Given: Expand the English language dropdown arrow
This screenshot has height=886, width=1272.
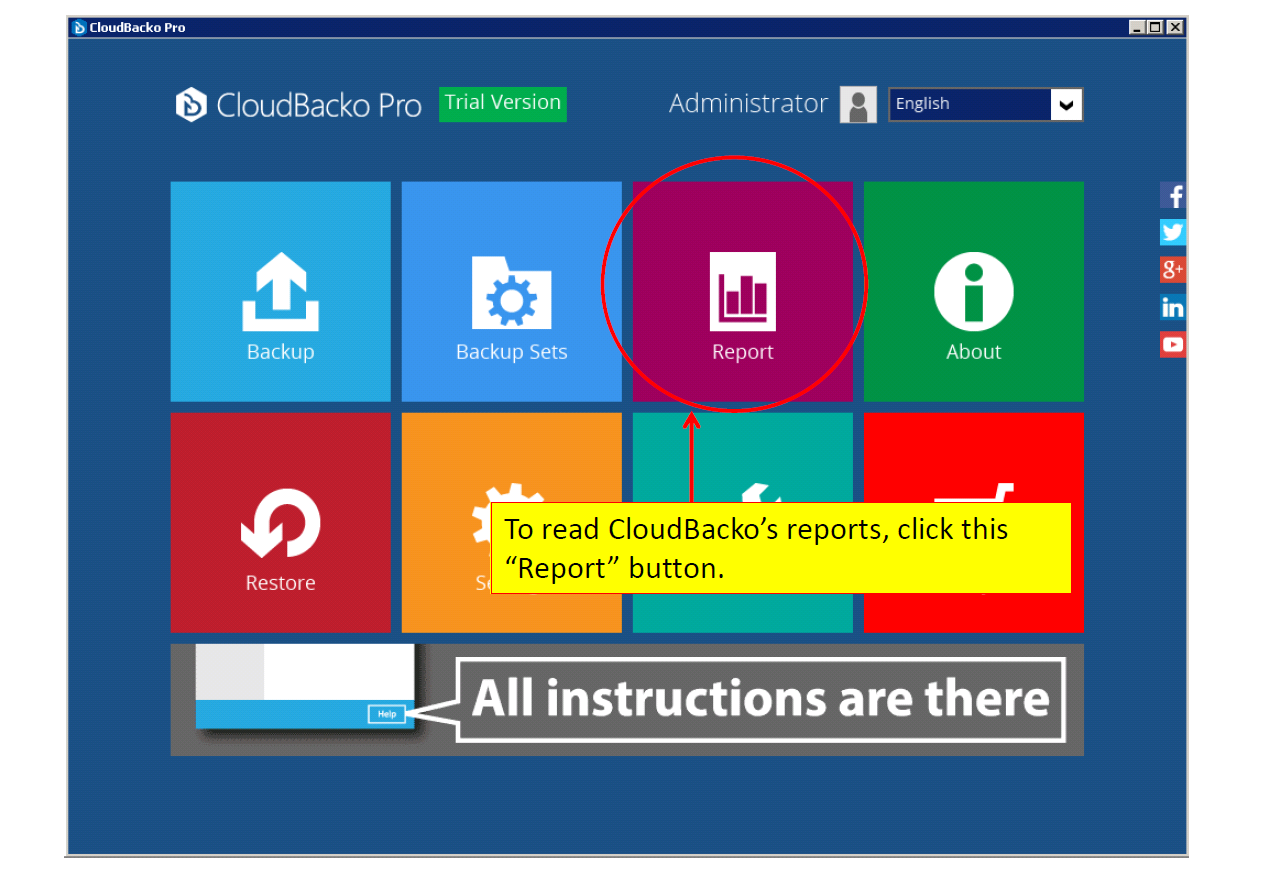Looking at the screenshot, I should point(1066,104).
